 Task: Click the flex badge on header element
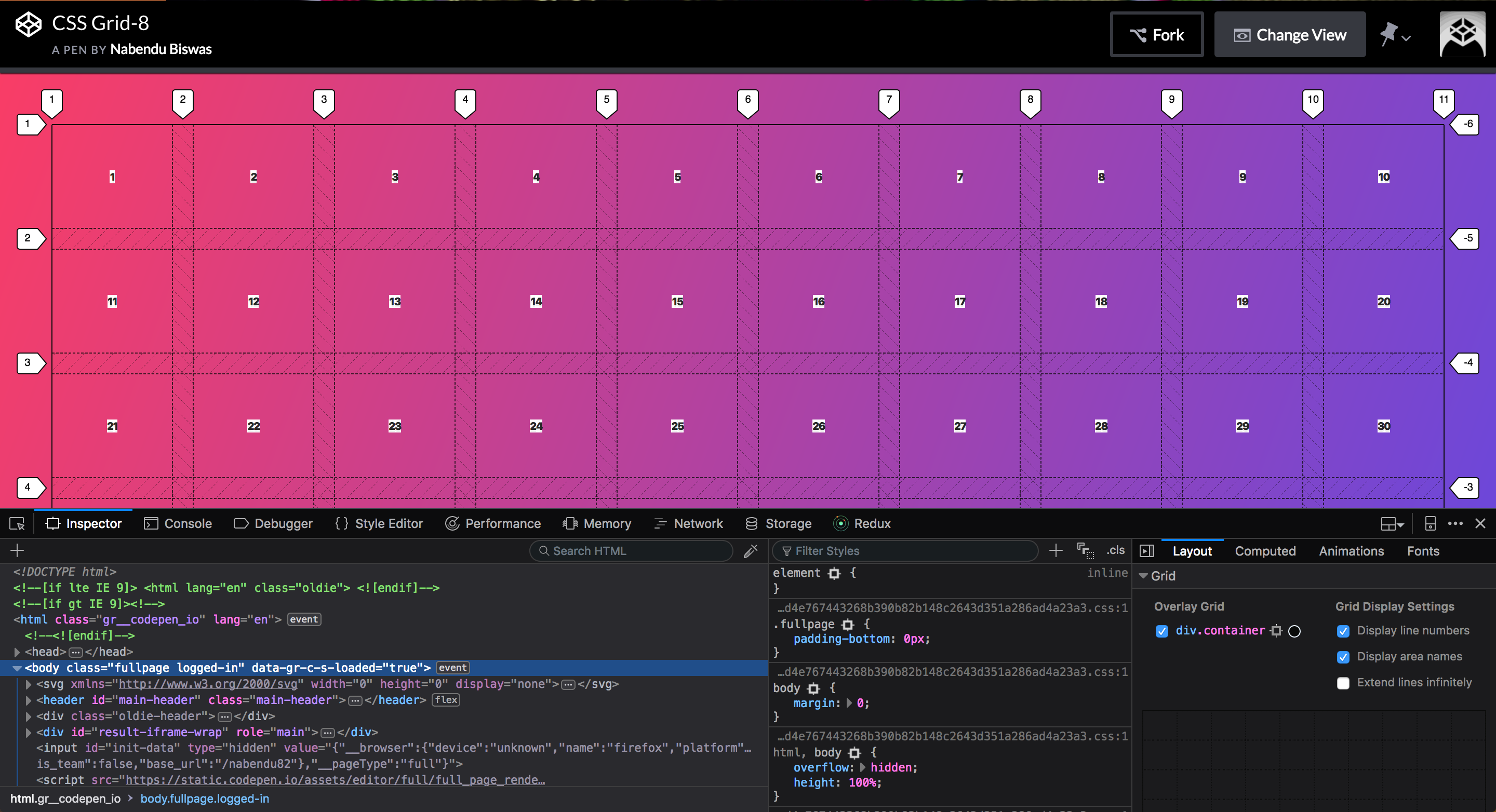pos(446,700)
